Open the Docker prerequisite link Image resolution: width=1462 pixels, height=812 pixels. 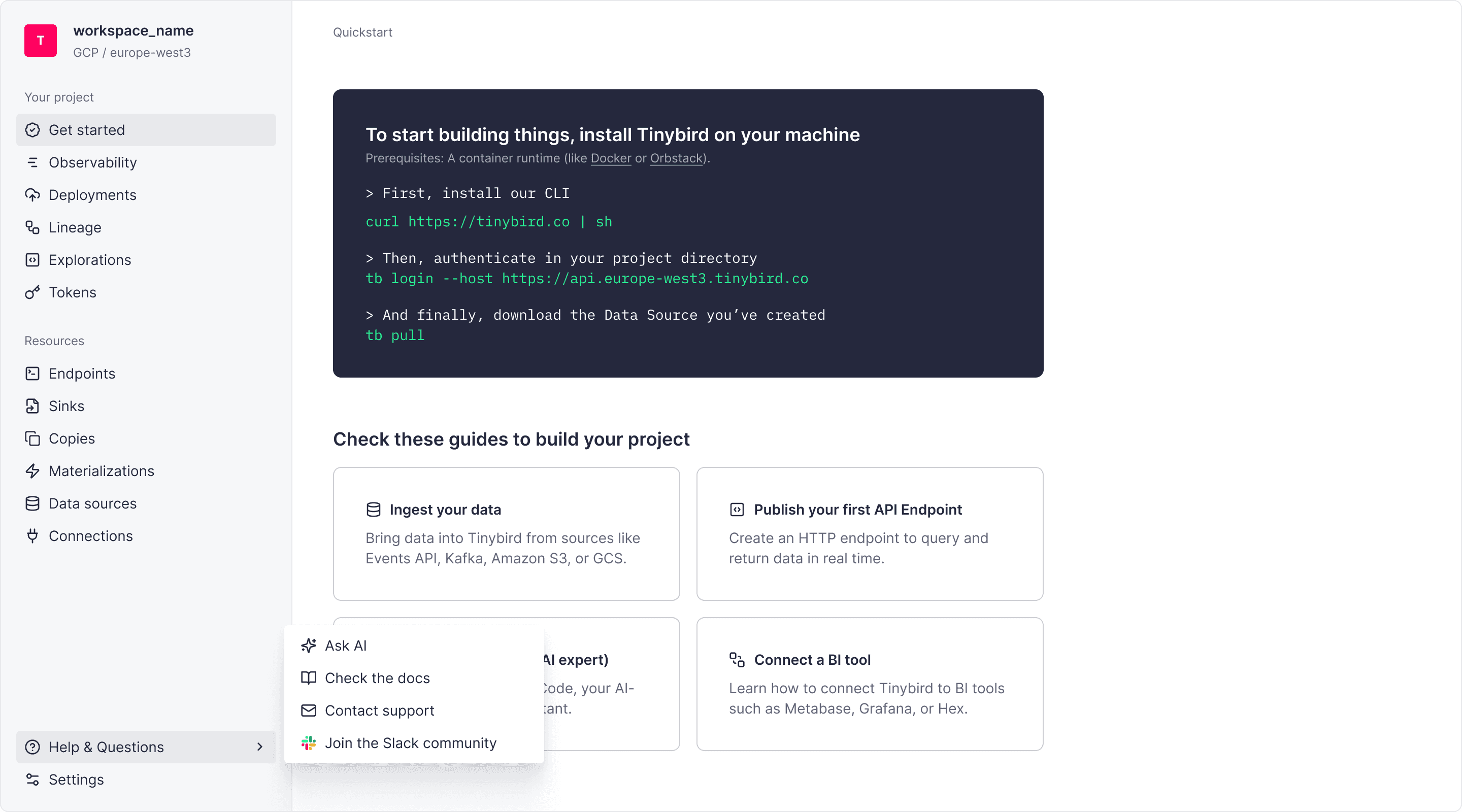click(x=611, y=158)
